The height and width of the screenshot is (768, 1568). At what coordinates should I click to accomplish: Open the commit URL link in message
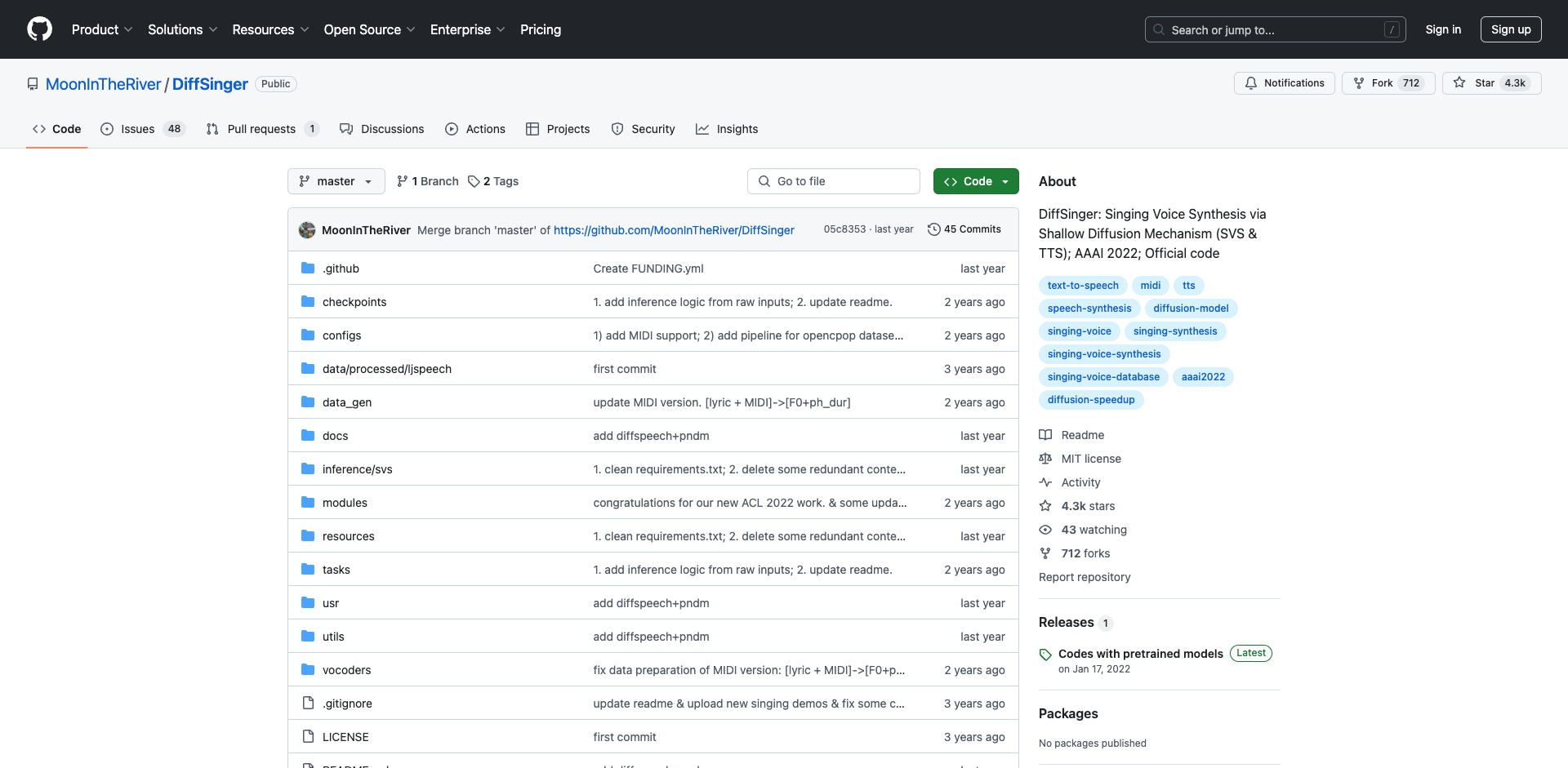click(x=674, y=230)
